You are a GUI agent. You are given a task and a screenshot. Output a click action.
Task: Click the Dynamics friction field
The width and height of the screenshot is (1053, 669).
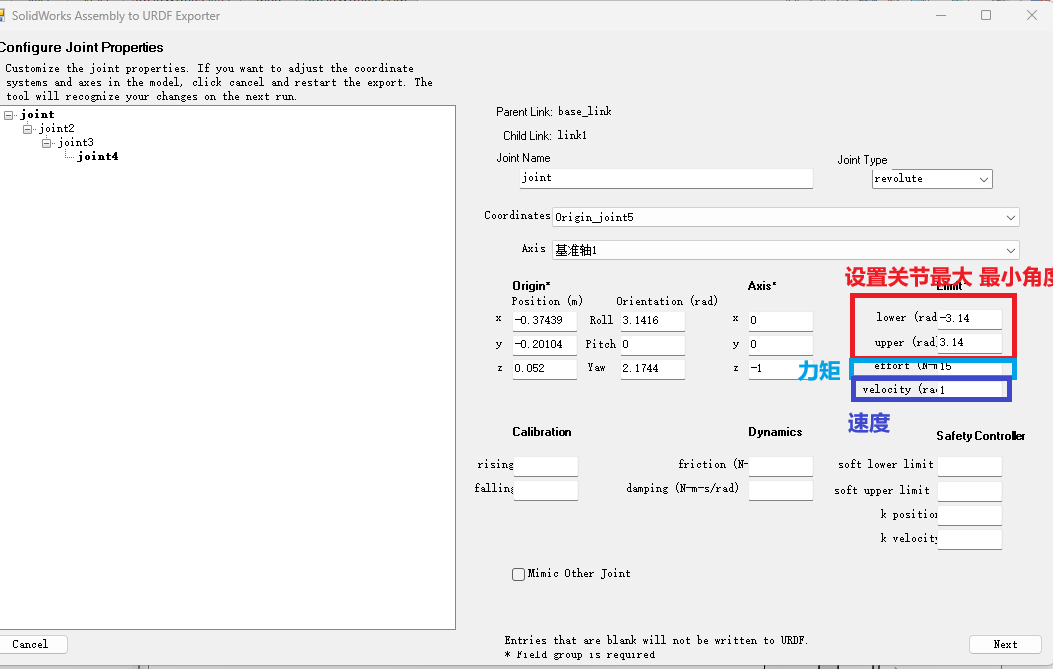tap(780, 466)
